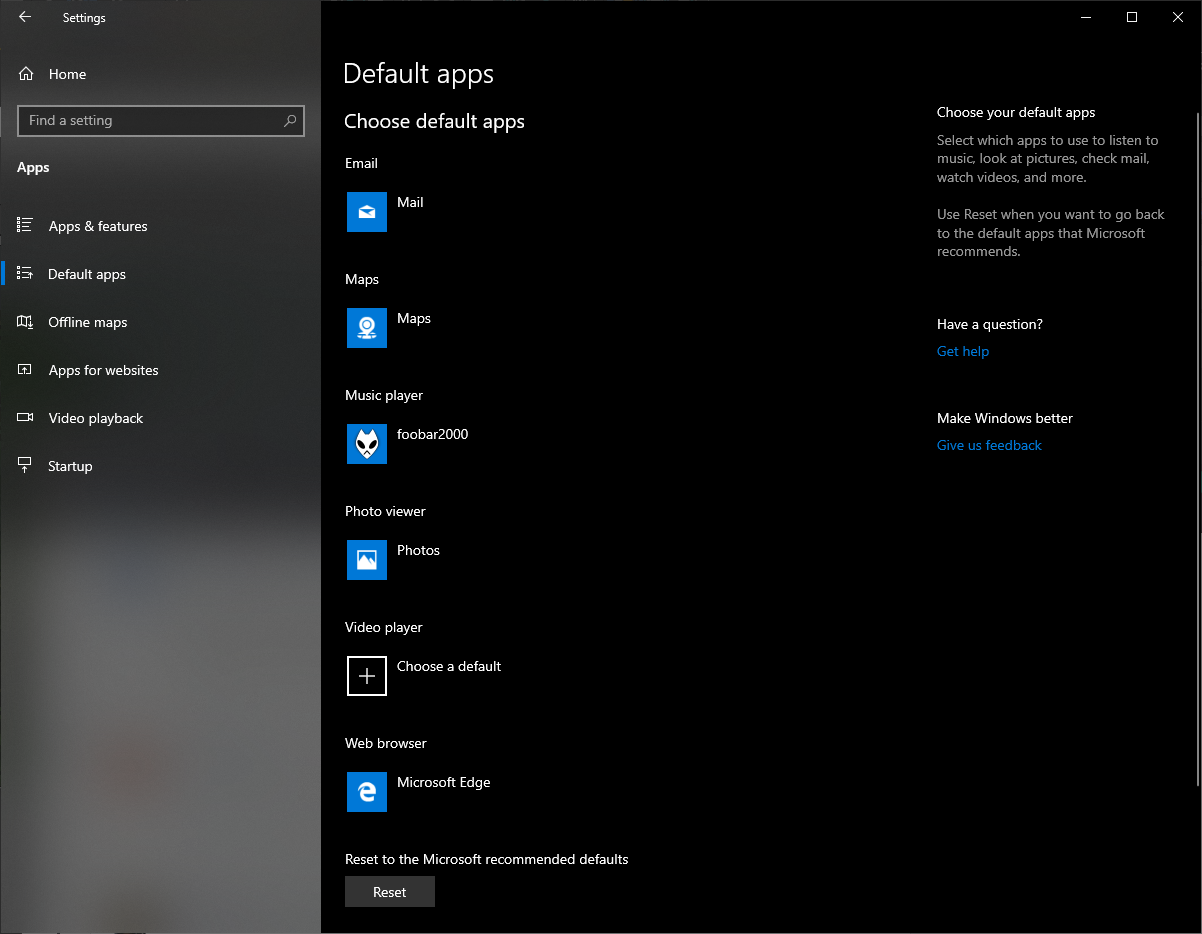Viewport: 1202px width, 934px height.
Task: Change the Mail default email app
Action: tap(410, 202)
